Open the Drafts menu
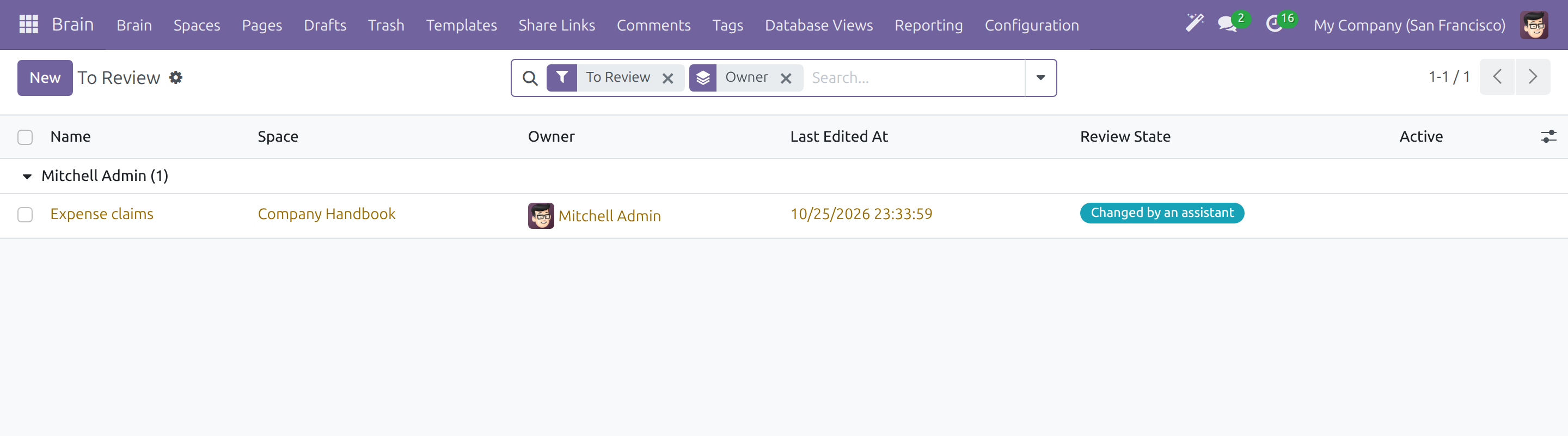This screenshot has width=1568, height=436. (x=325, y=25)
